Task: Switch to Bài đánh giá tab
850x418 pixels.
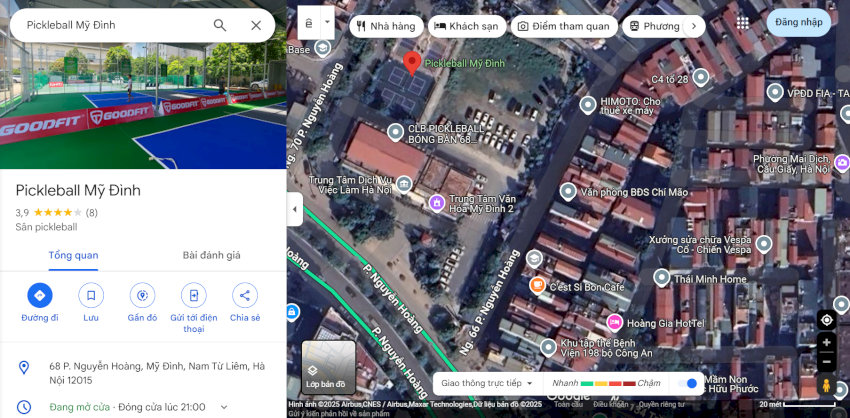Action: pyautogui.click(x=211, y=255)
